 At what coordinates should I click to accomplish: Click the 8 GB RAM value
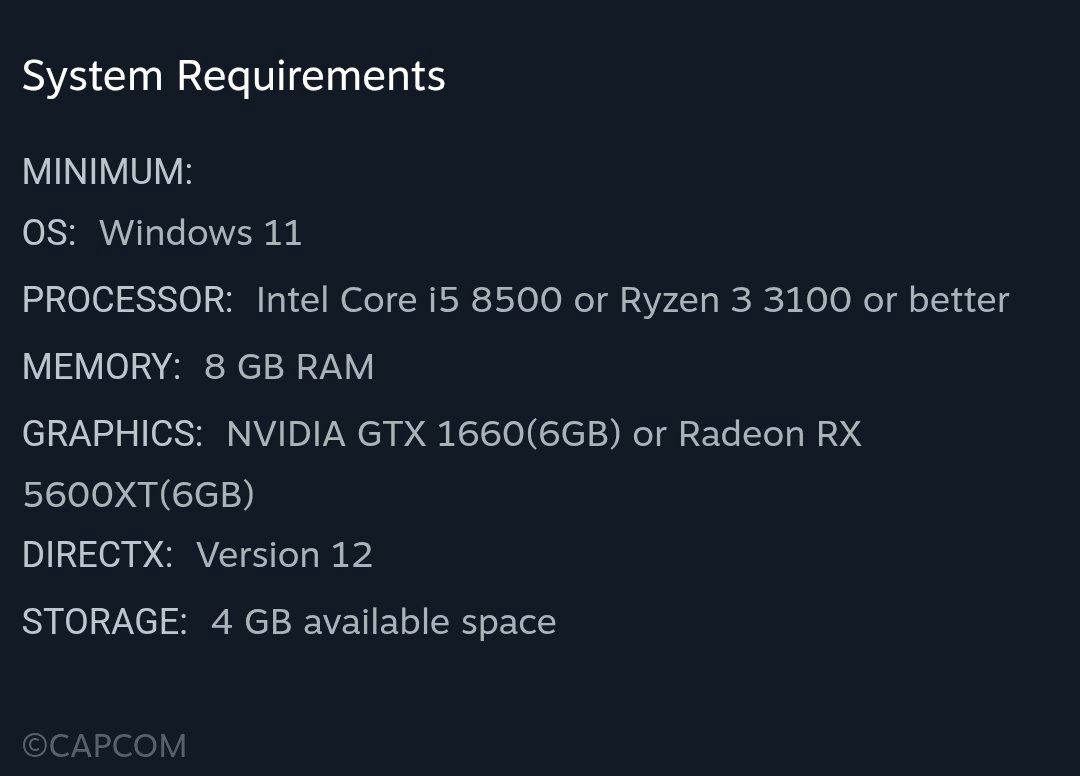[x=289, y=367]
